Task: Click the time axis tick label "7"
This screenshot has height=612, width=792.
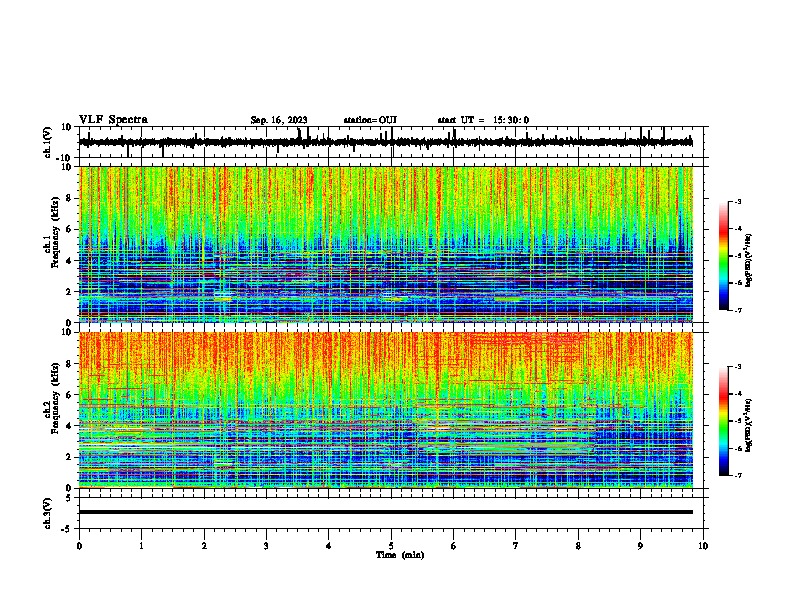Action: tap(516, 546)
